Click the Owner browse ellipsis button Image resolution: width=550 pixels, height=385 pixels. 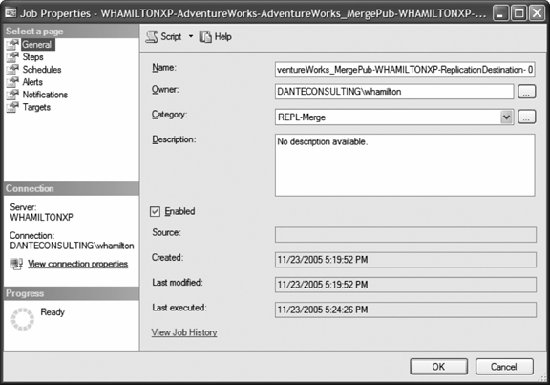click(x=527, y=92)
